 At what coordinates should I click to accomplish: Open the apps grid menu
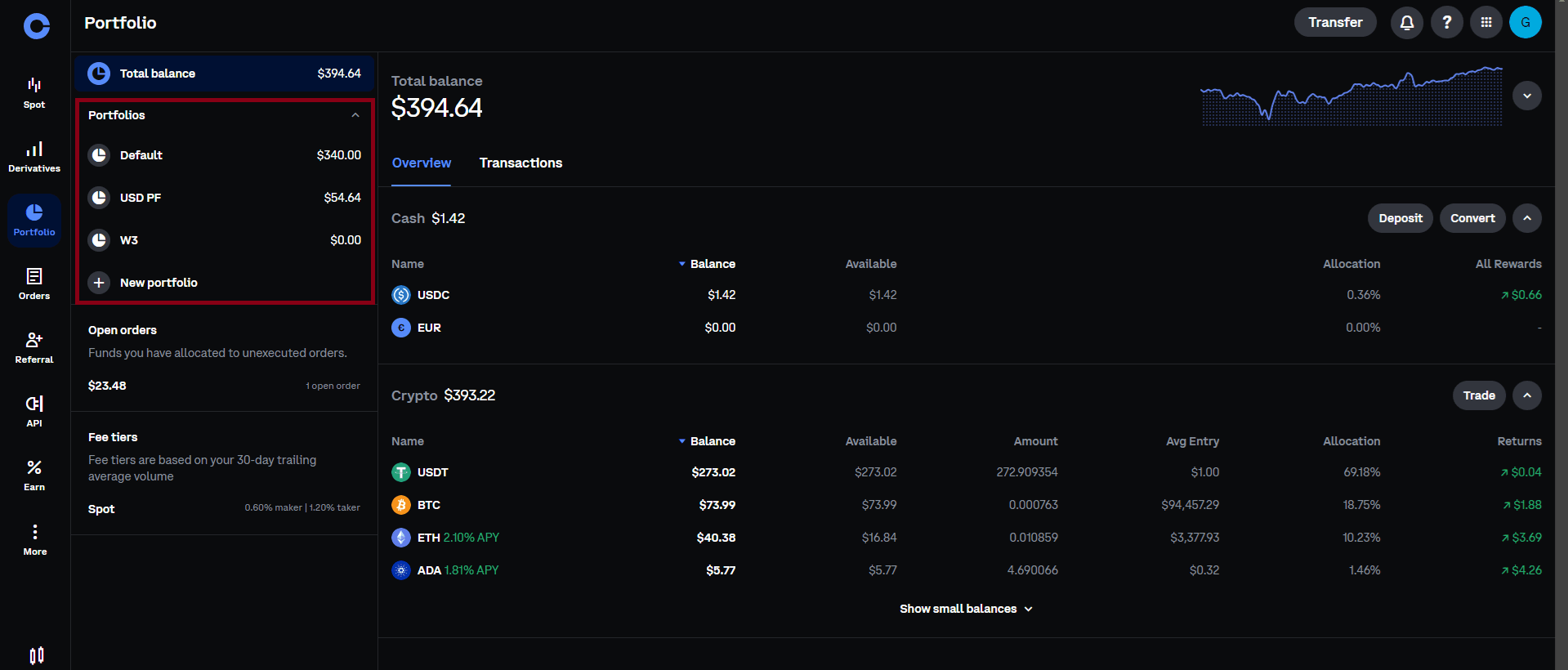tap(1486, 23)
